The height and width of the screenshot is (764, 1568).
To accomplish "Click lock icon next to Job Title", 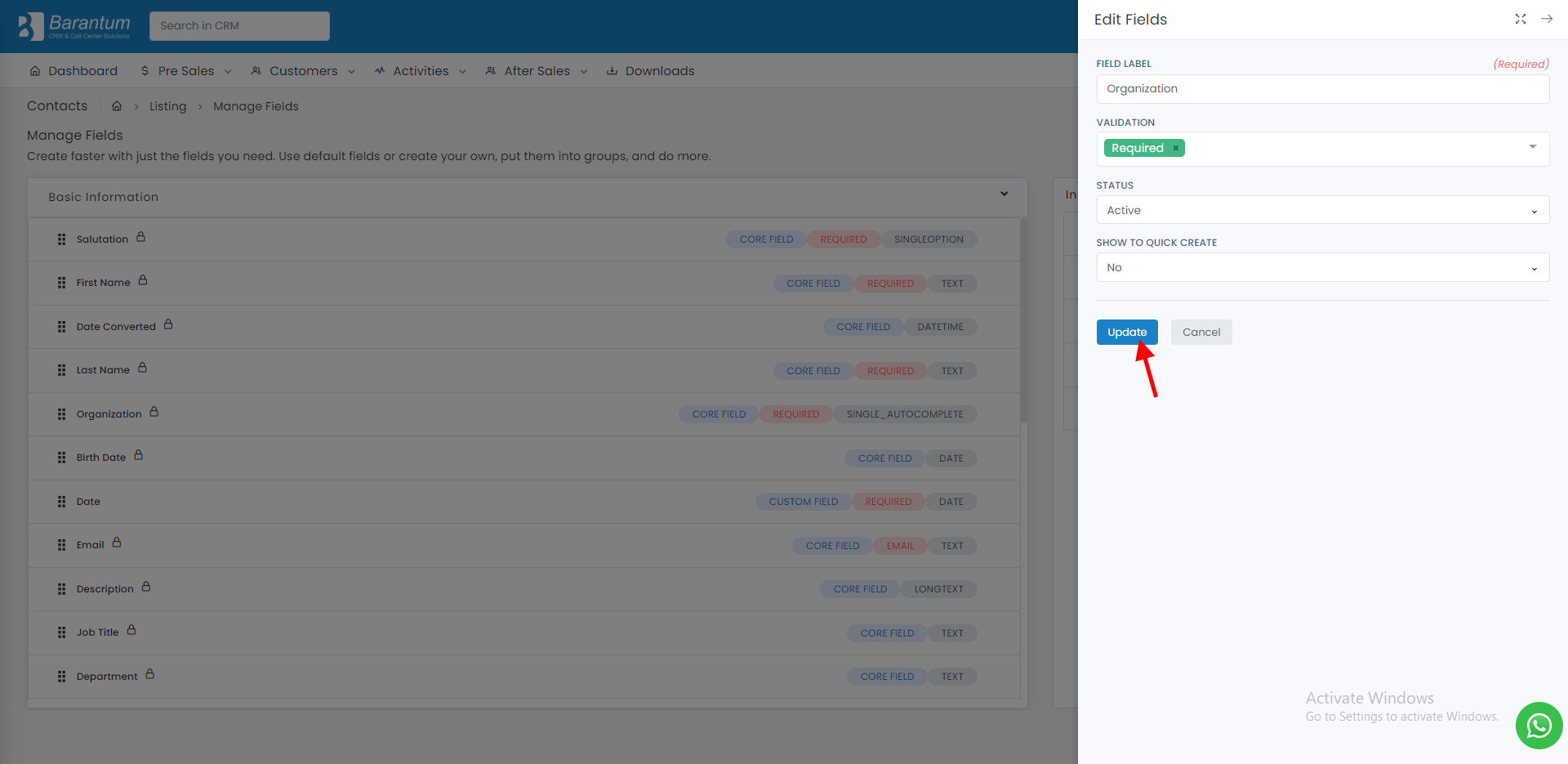I will pyautogui.click(x=131, y=630).
